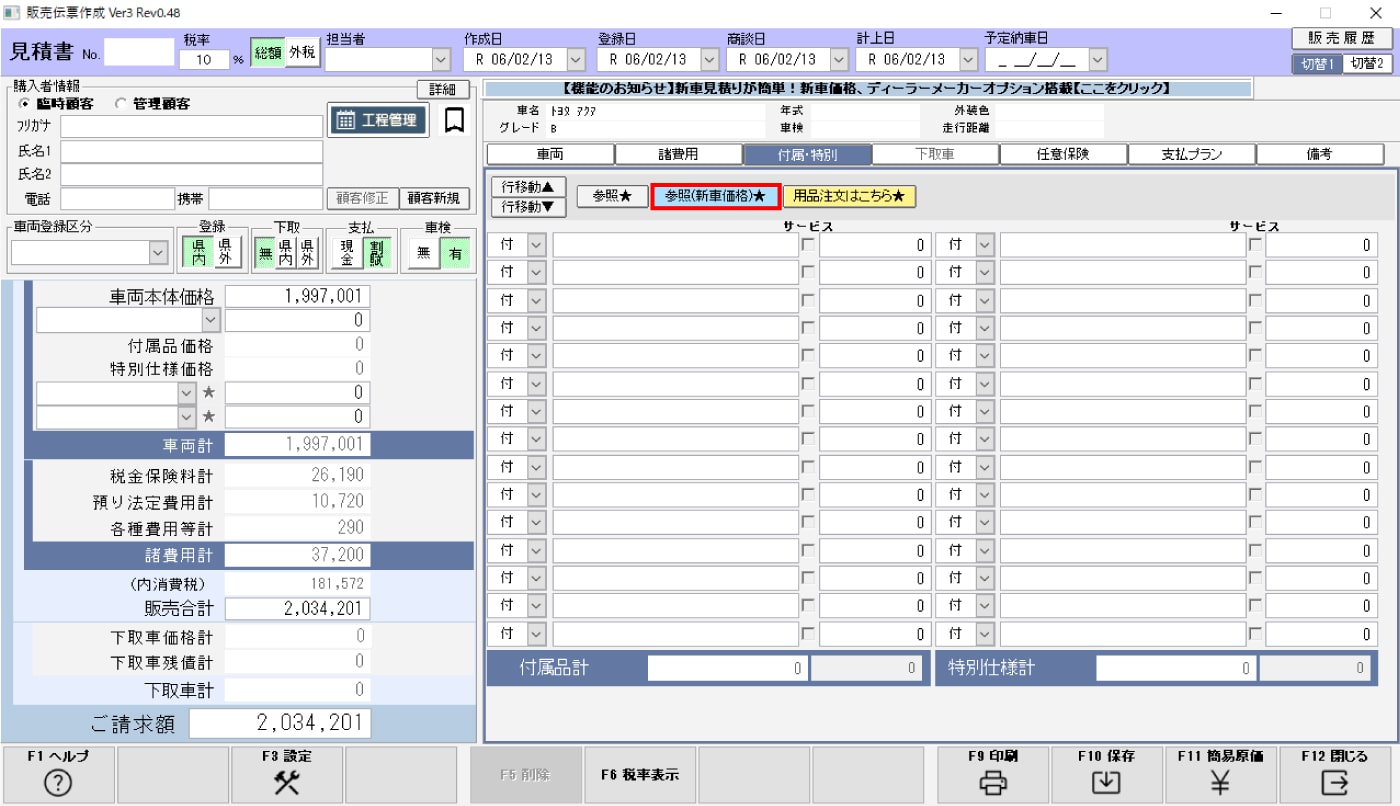Viewport: 1400px width, 806px height.
Task: Open first row 付 type dropdown on the left
Action: (536, 245)
